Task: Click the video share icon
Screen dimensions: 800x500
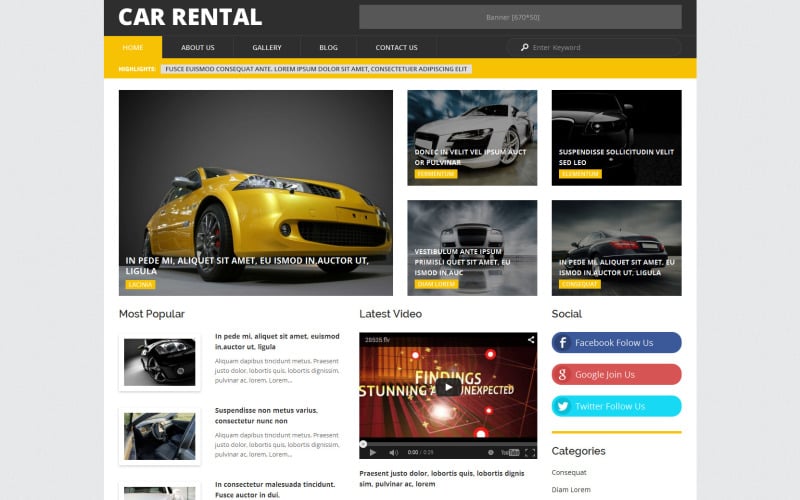Action: pyautogui.click(x=531, y=340)
